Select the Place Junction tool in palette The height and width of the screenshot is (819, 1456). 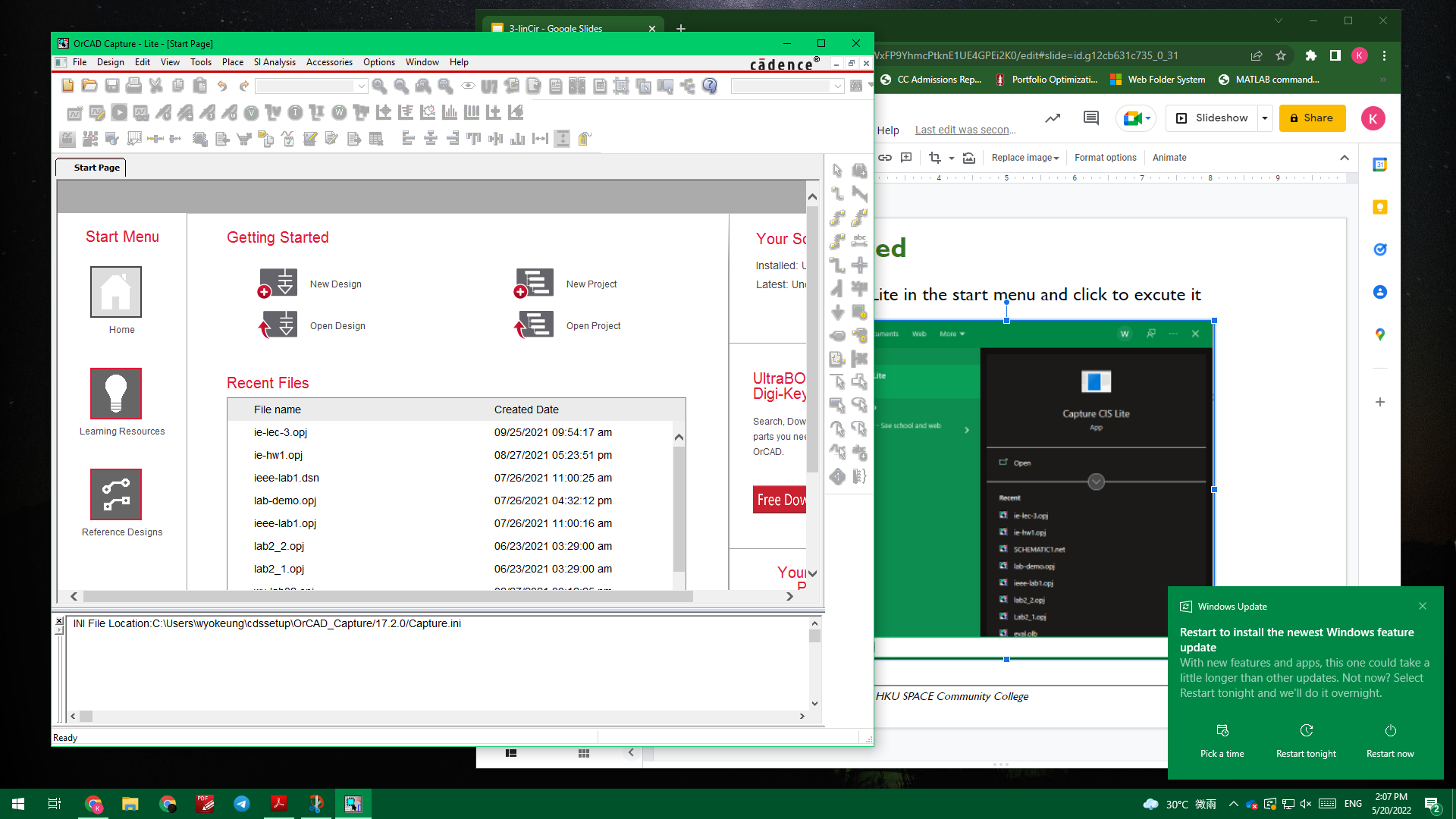(859, 265)
